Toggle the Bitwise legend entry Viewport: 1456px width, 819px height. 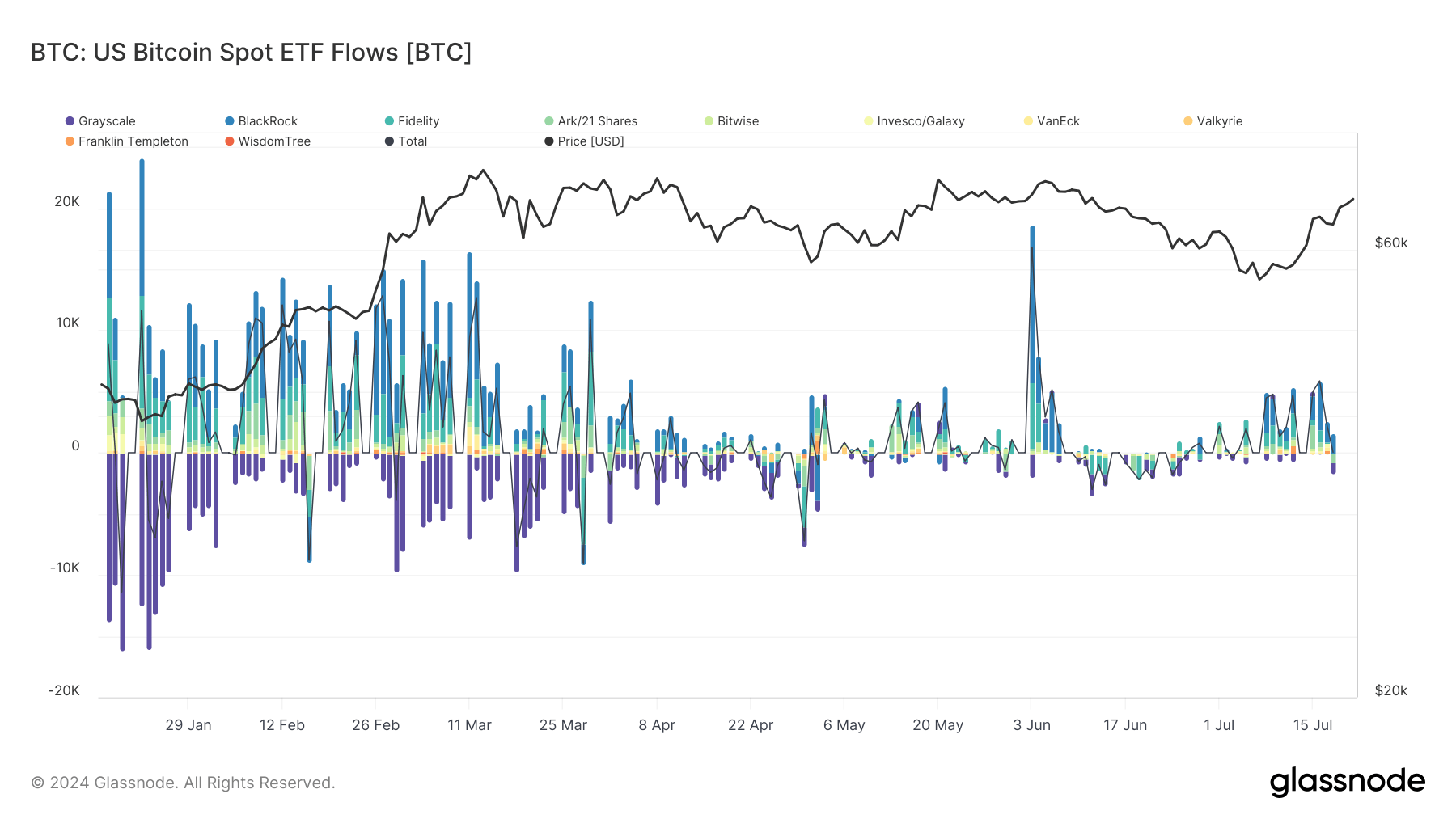click(731, 121)
